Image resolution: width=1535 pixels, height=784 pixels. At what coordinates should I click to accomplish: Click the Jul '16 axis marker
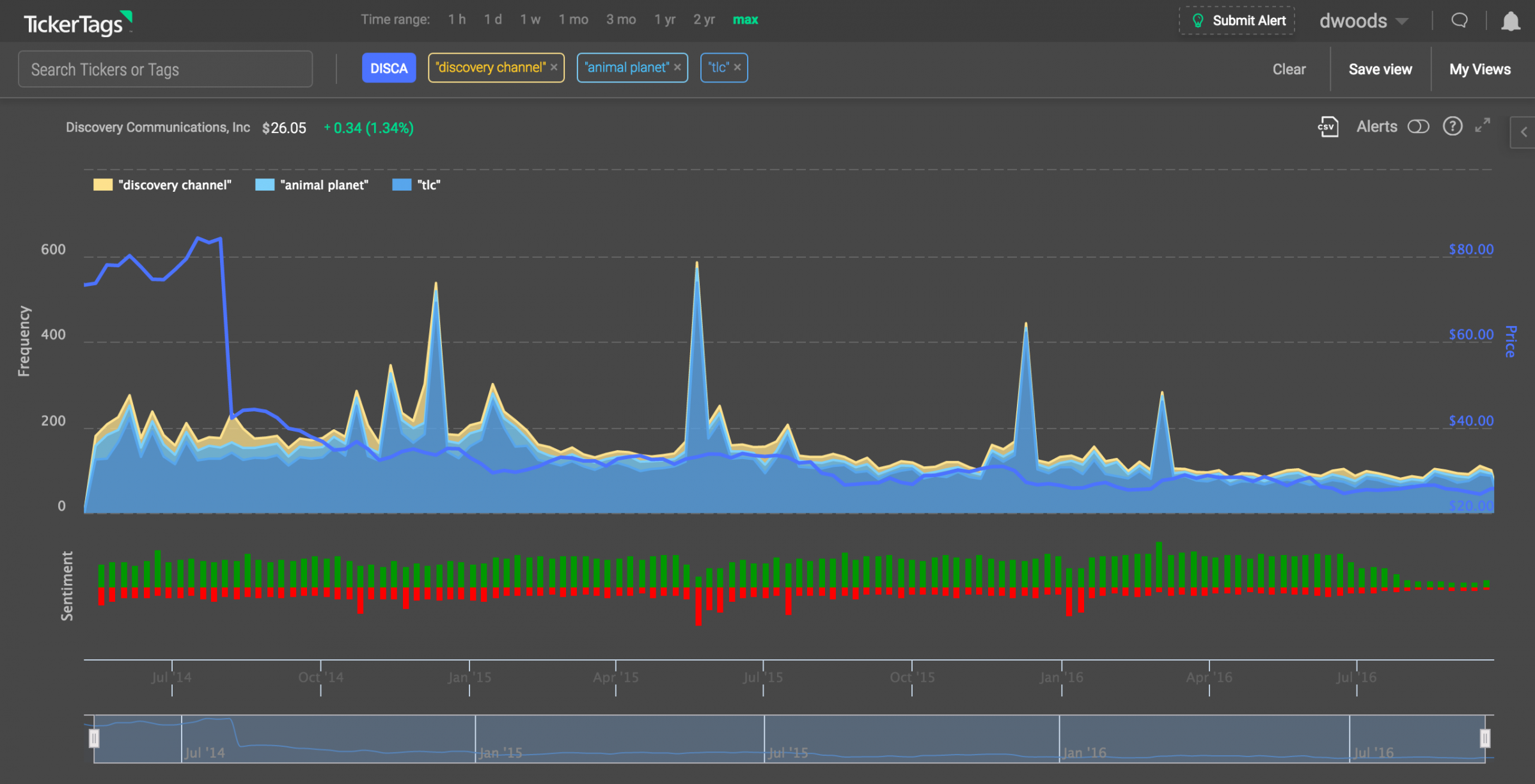coord(1356,677)
